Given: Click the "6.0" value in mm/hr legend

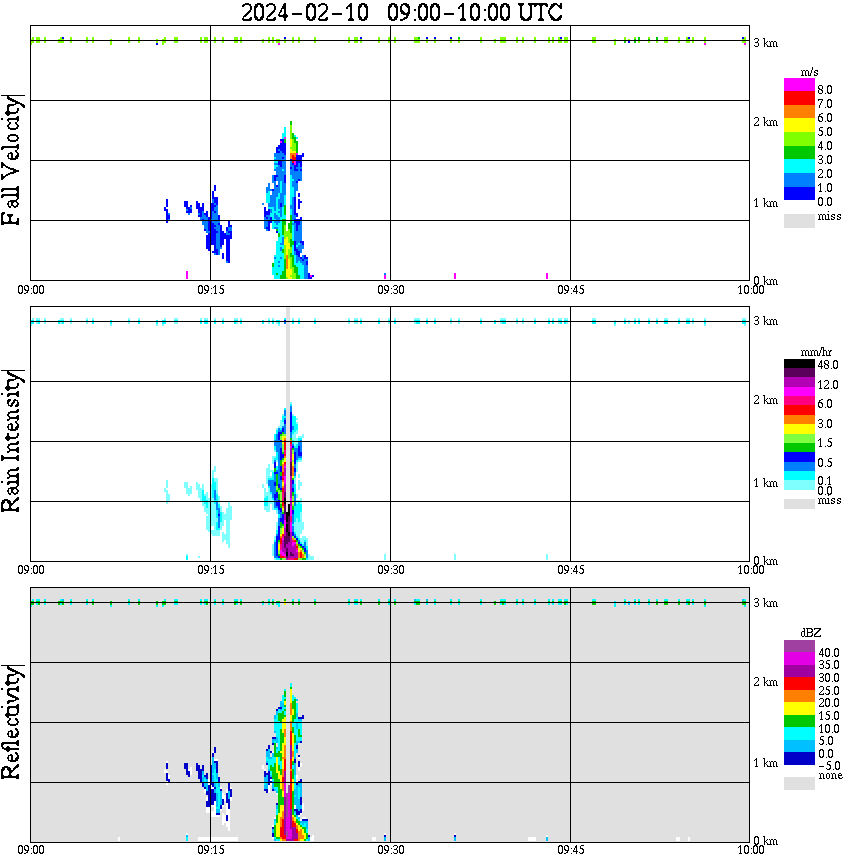Looking at the screenshot, I should (x=825, y=404).
